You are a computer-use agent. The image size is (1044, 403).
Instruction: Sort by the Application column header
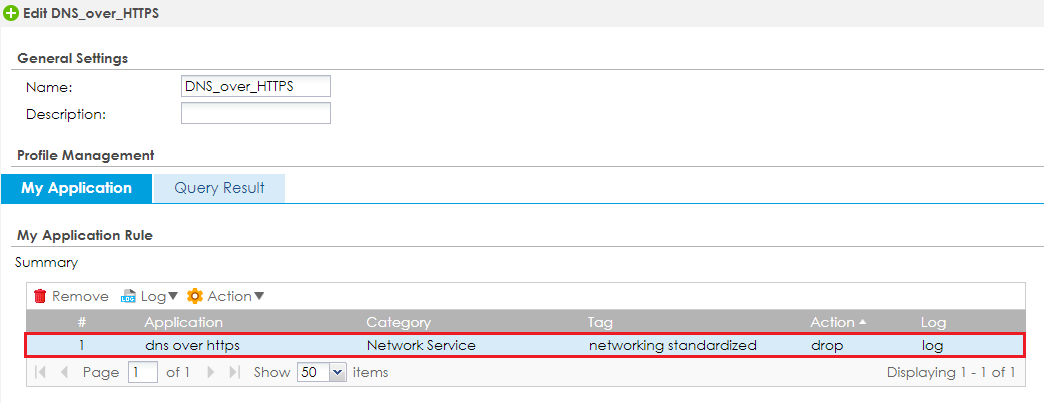183,322
